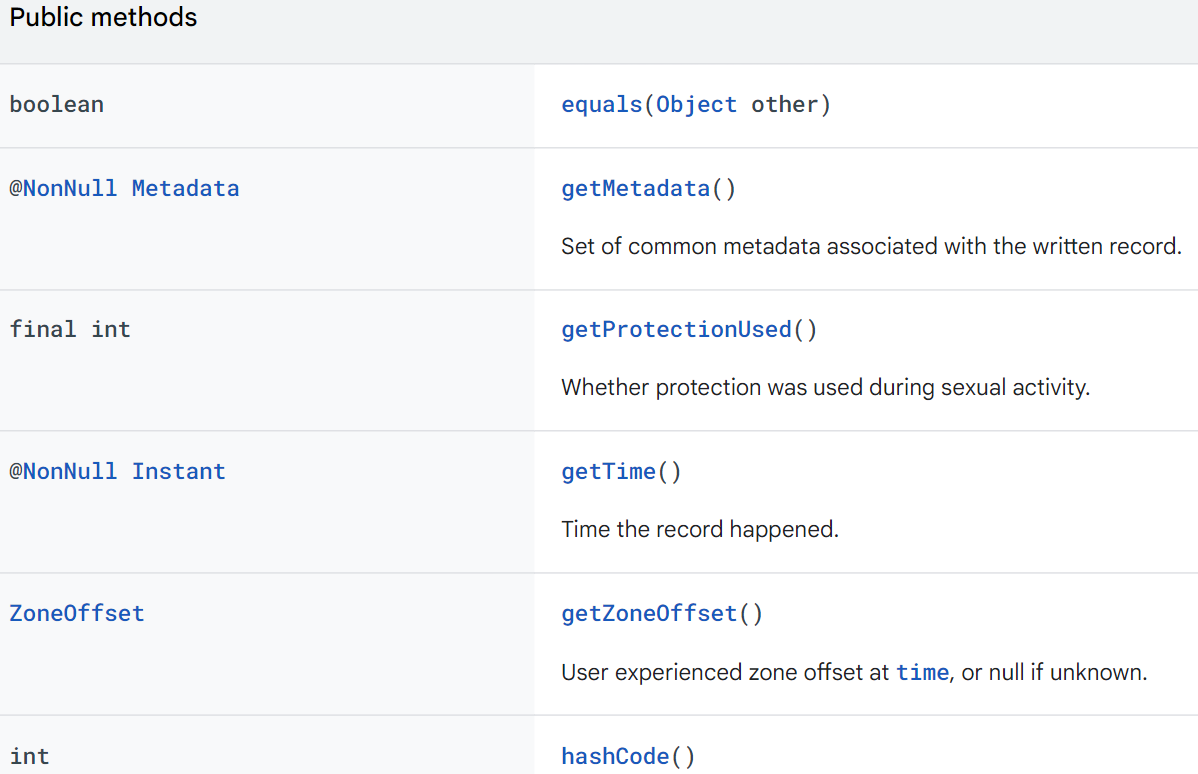Screen dimensions: 1198x774
Task: Go to the getMetadata method details
Action: tap(636, 189)
